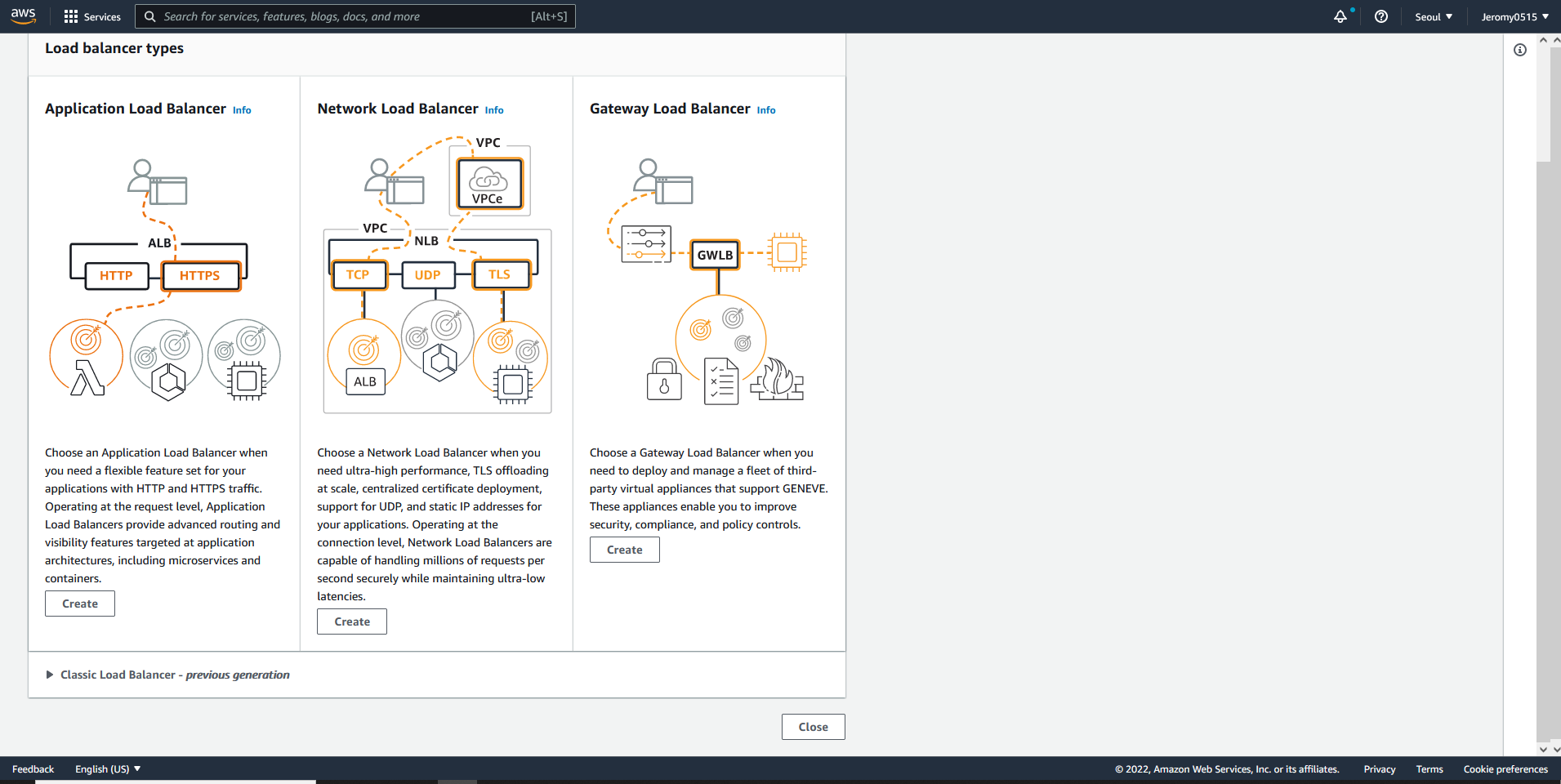Image resolution: width=1561 pixels, height=784 pixels.
Task: Click the UDP box in NLB diagram
Action: pos(428,275)
